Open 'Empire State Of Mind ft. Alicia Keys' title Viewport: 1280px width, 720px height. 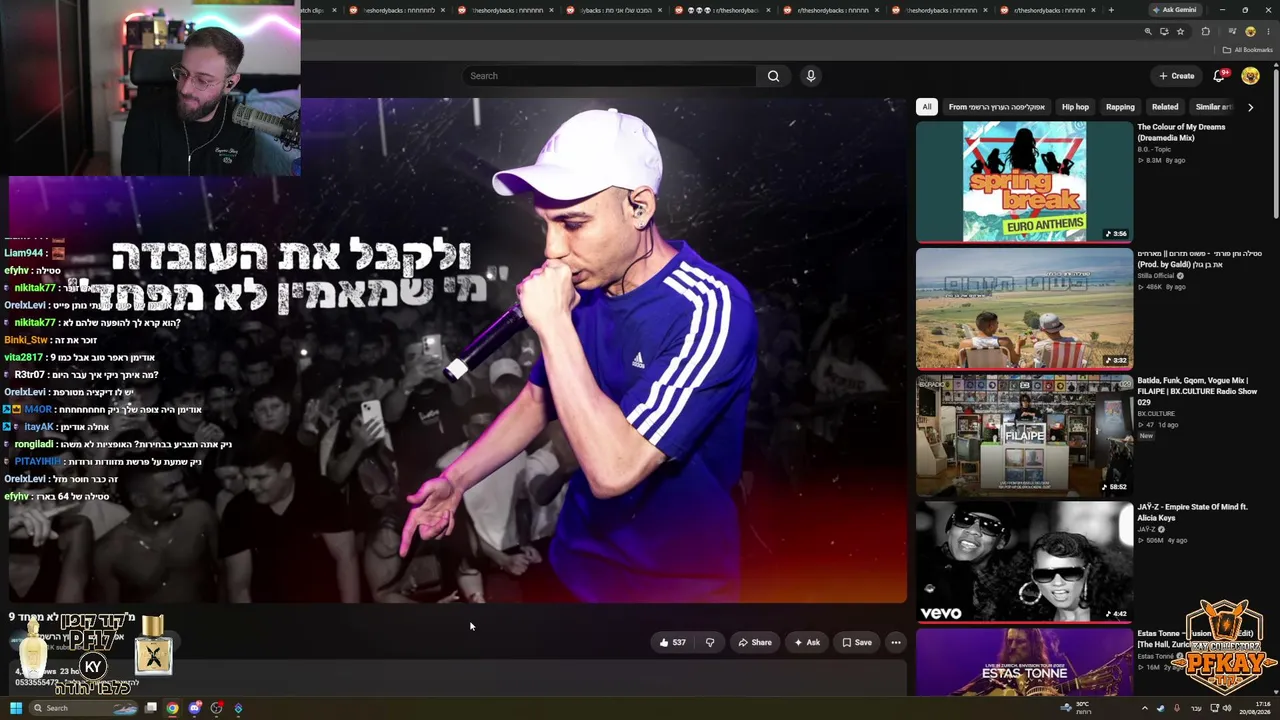[1192, 512]
